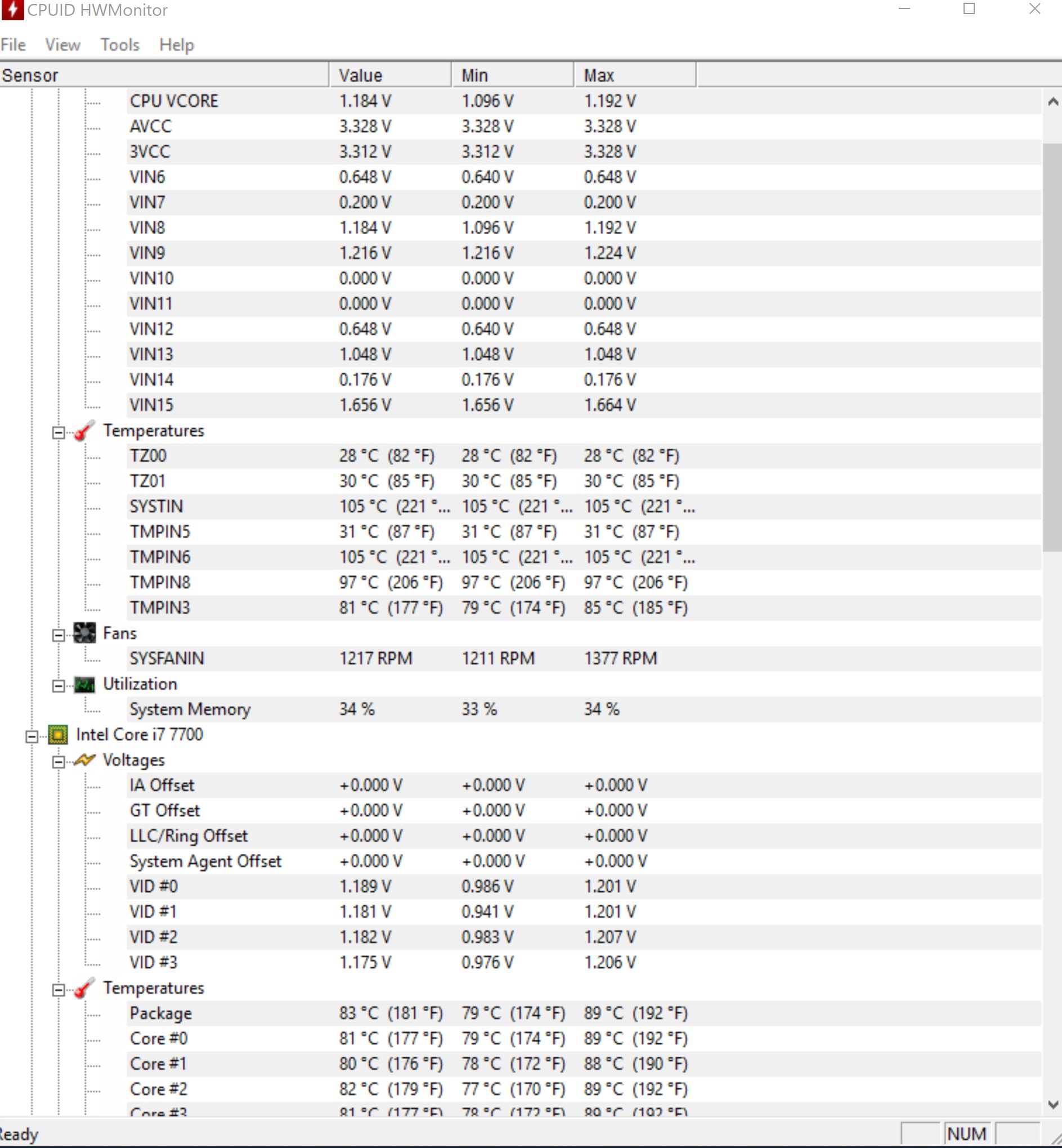The image size is (1062, 1148).
Task: Click the thermometer icon beside the upper Temperatures group
Action: pyautogui.click(x=84, y=431)
